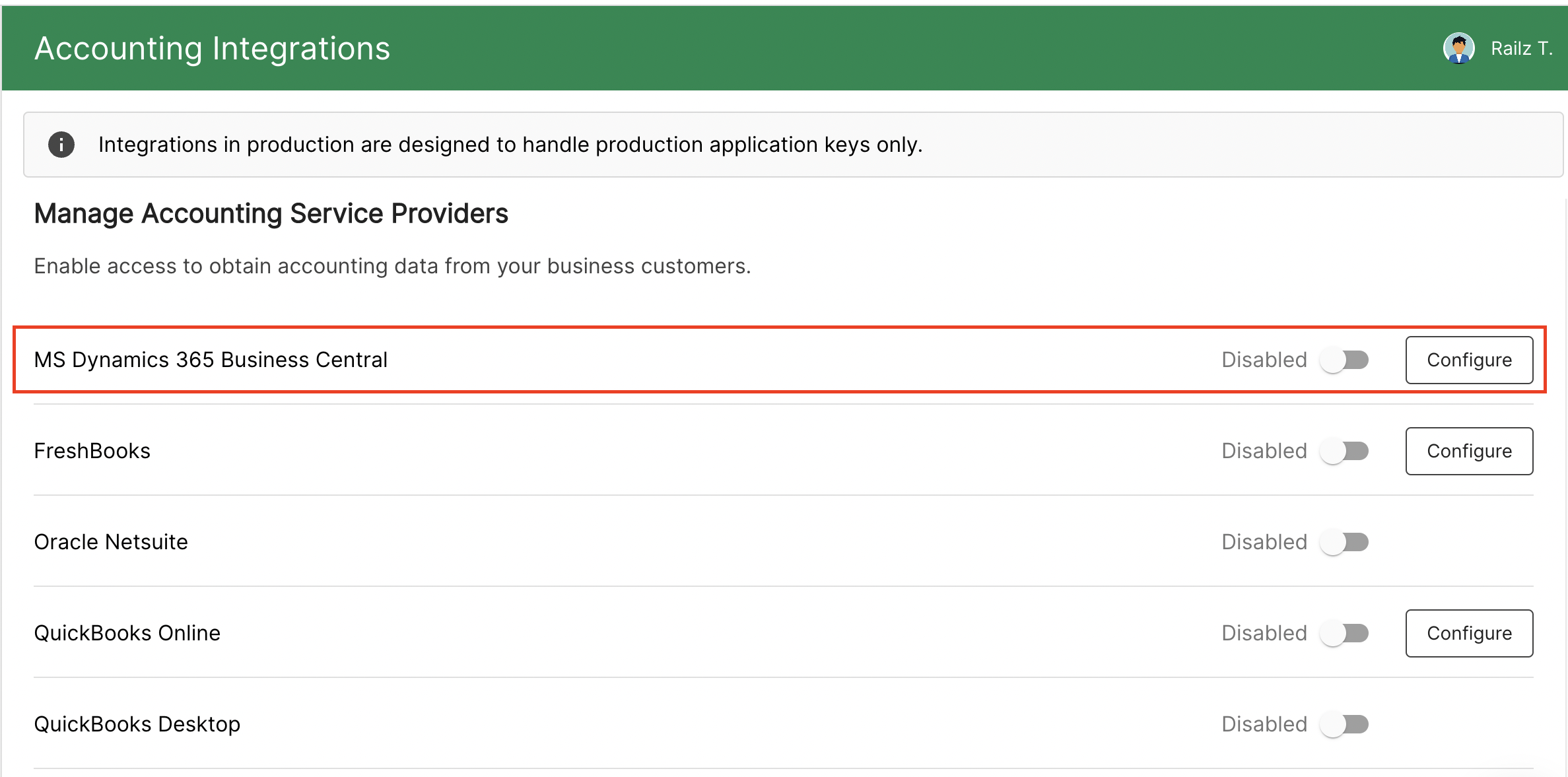Click the QuickBooks Desktop provider name
1568x777 pixels.
137,724
